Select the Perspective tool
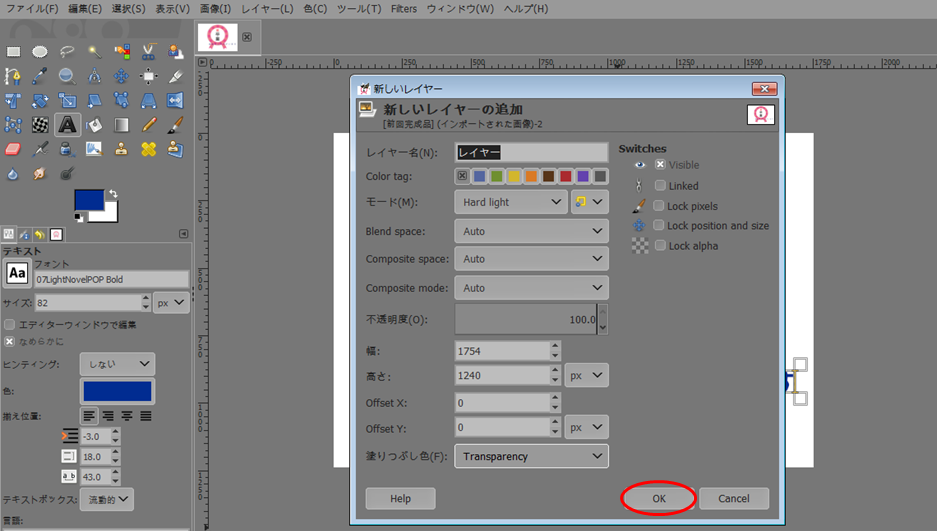The height and width of the screenshot is (531, 937). pyautogui.click(x=149, y=100)
